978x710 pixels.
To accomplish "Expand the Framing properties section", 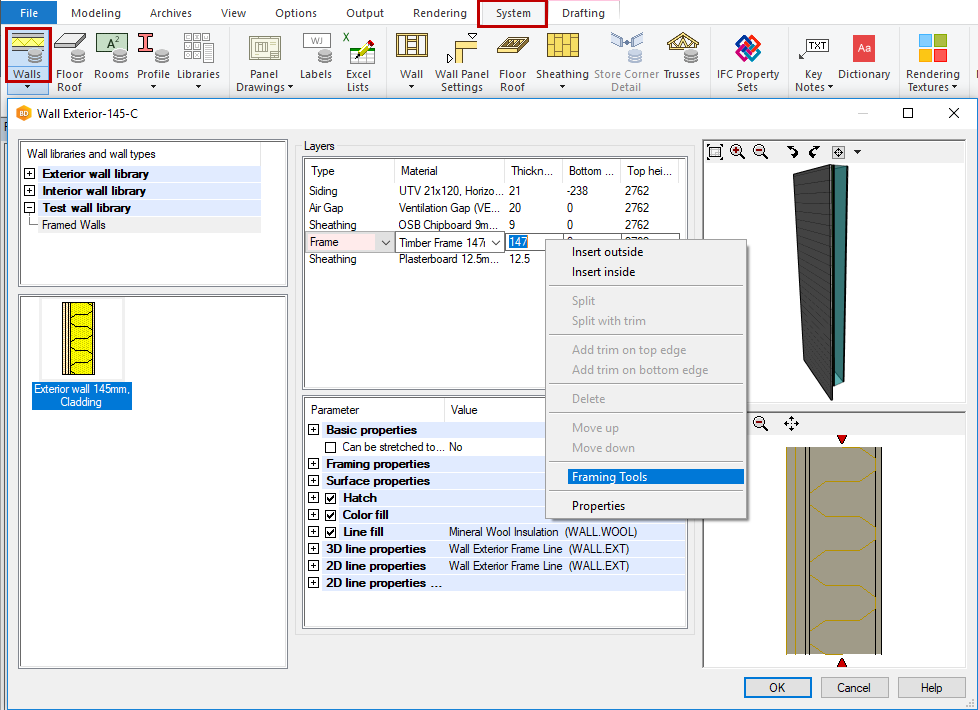I will point(313,464).
